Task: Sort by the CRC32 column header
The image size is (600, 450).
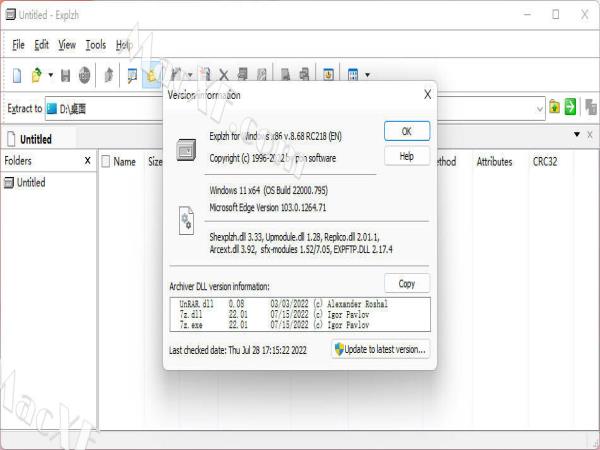Action: tap(545, 162)
